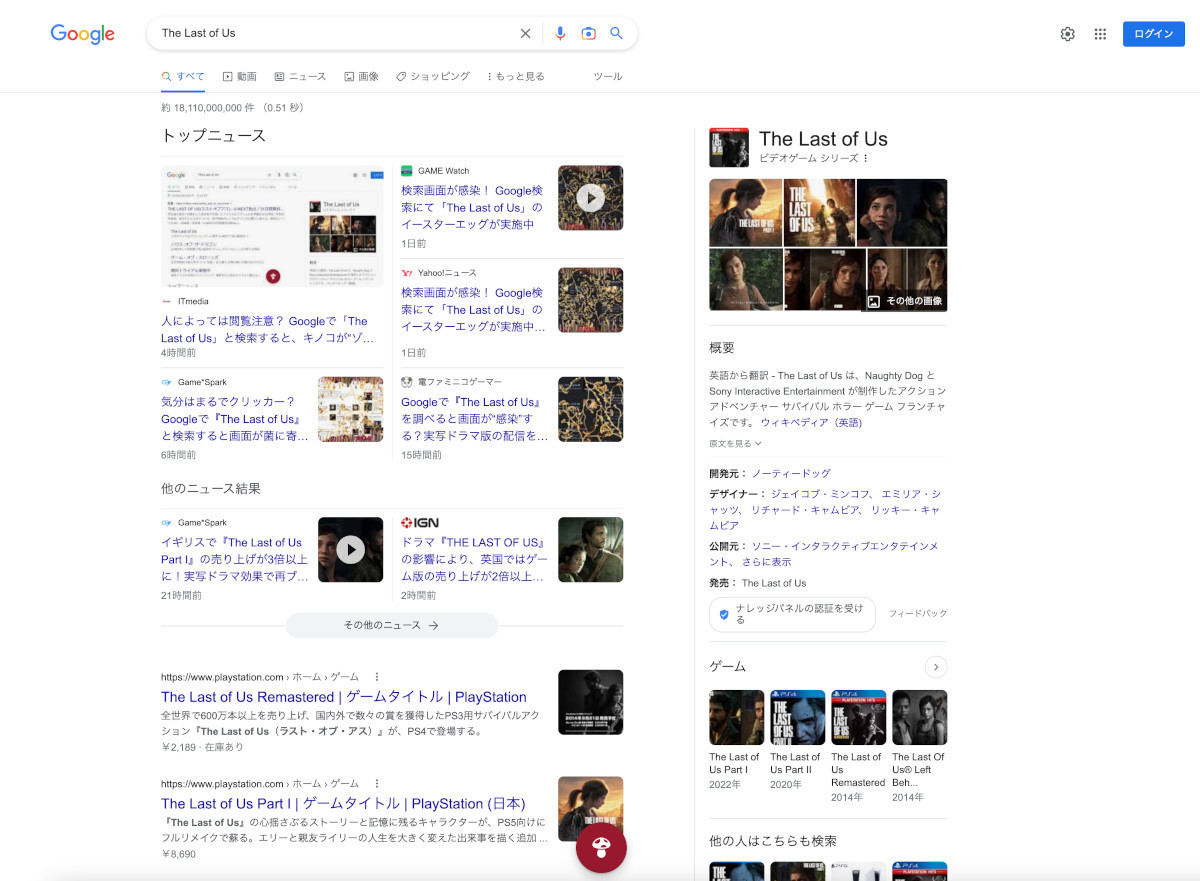Image resolution: width=1200 pixels, height=881 pixels.
Task: Switch to the ショッピング tab
Action: tap(433, 76)
